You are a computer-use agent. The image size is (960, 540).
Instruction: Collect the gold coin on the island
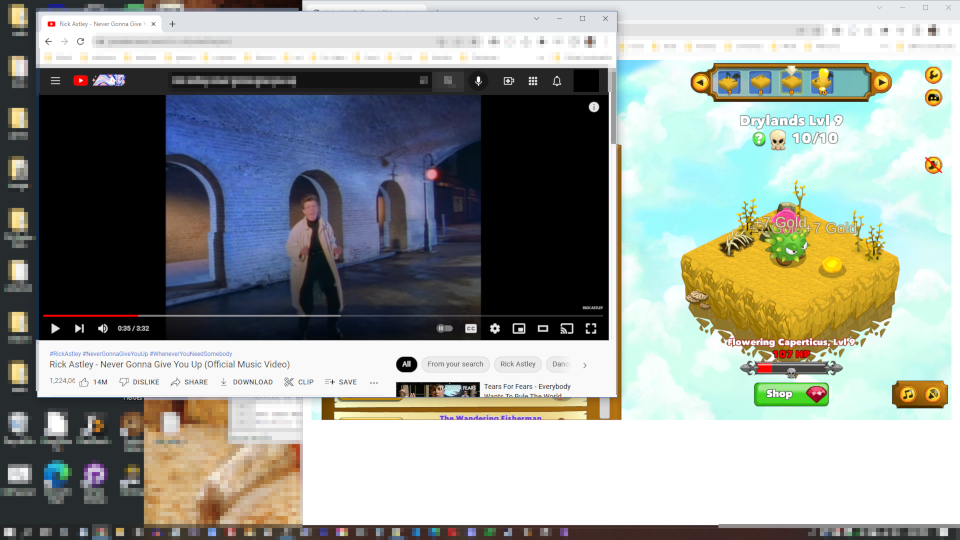(x=831, y=265)
